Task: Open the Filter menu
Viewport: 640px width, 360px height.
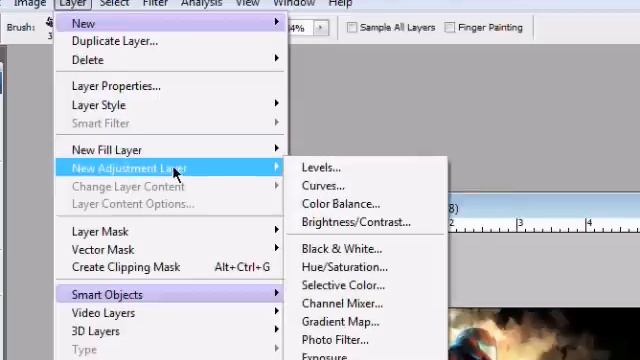Action: (x=155, y=4)
